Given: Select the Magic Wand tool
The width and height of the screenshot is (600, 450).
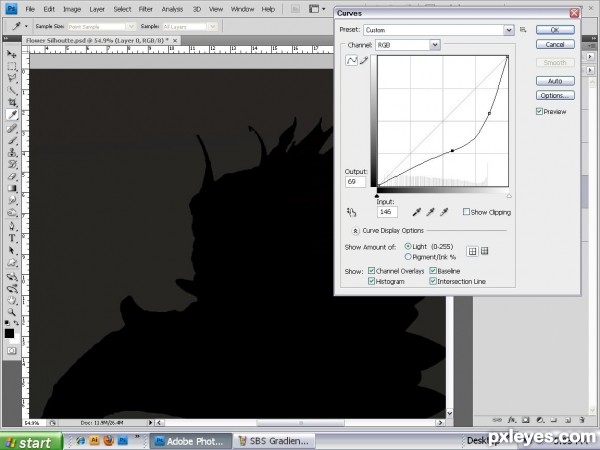Looking at the screenshot, I should tap(12, 90).
